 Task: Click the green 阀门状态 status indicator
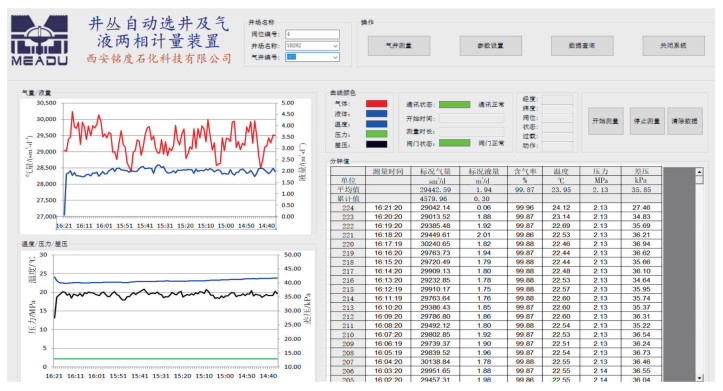point(454,143)
